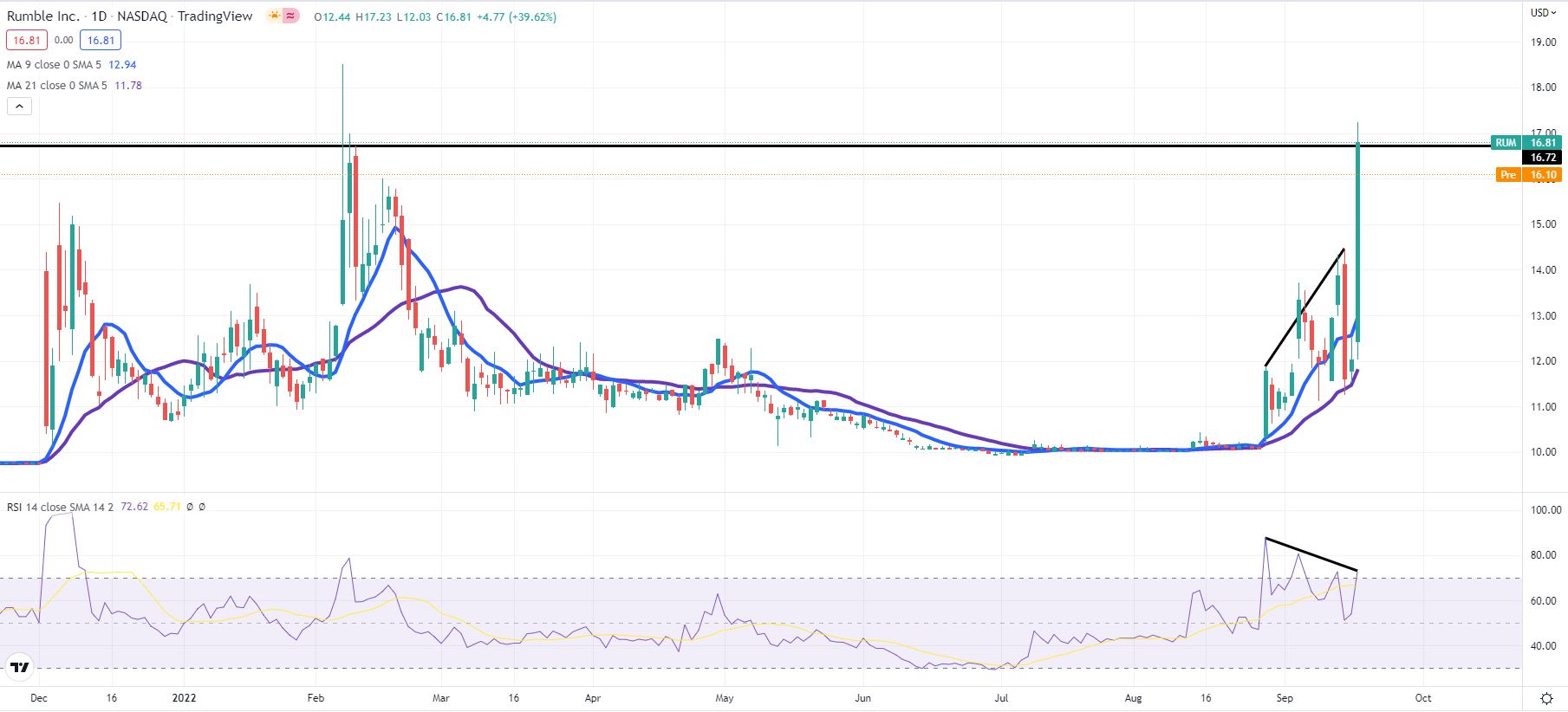The image size is (1568, 712).
Task: Click the Oct label on the time axis
Action: (x=1422, y=698)
